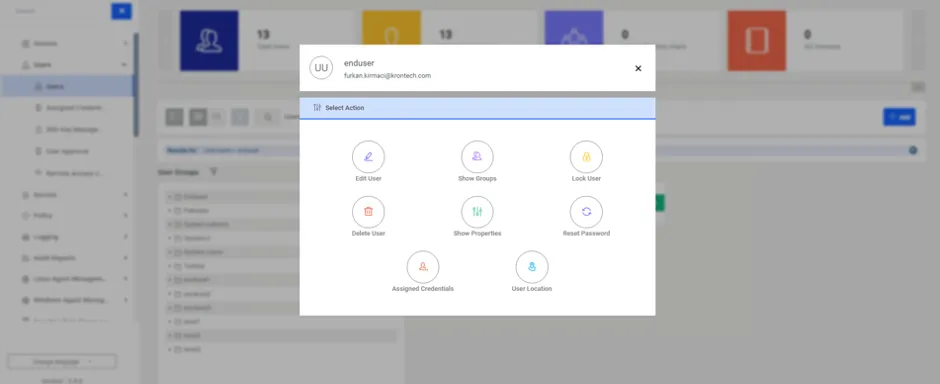
Task: Open the Change language dropdown
Action: [62, 362]
